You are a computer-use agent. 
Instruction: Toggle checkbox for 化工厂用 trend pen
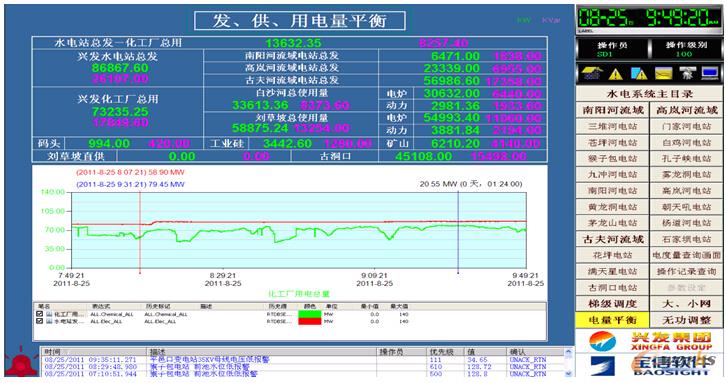[40, 314]
